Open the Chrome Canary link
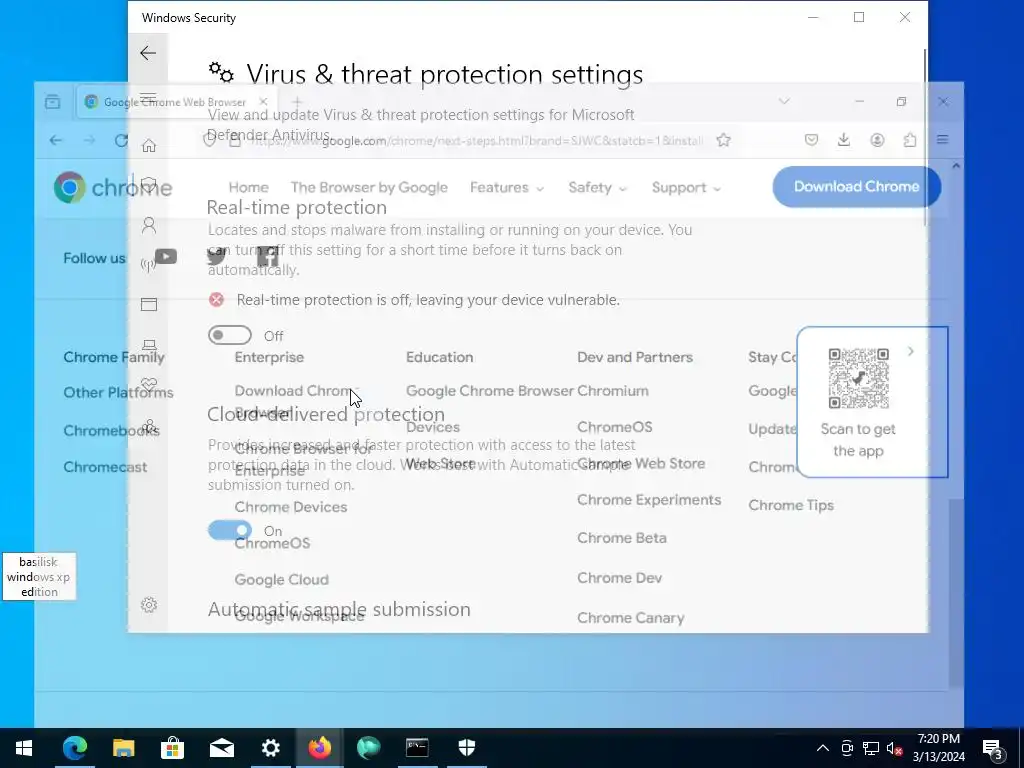 click(x=630, y=618)
